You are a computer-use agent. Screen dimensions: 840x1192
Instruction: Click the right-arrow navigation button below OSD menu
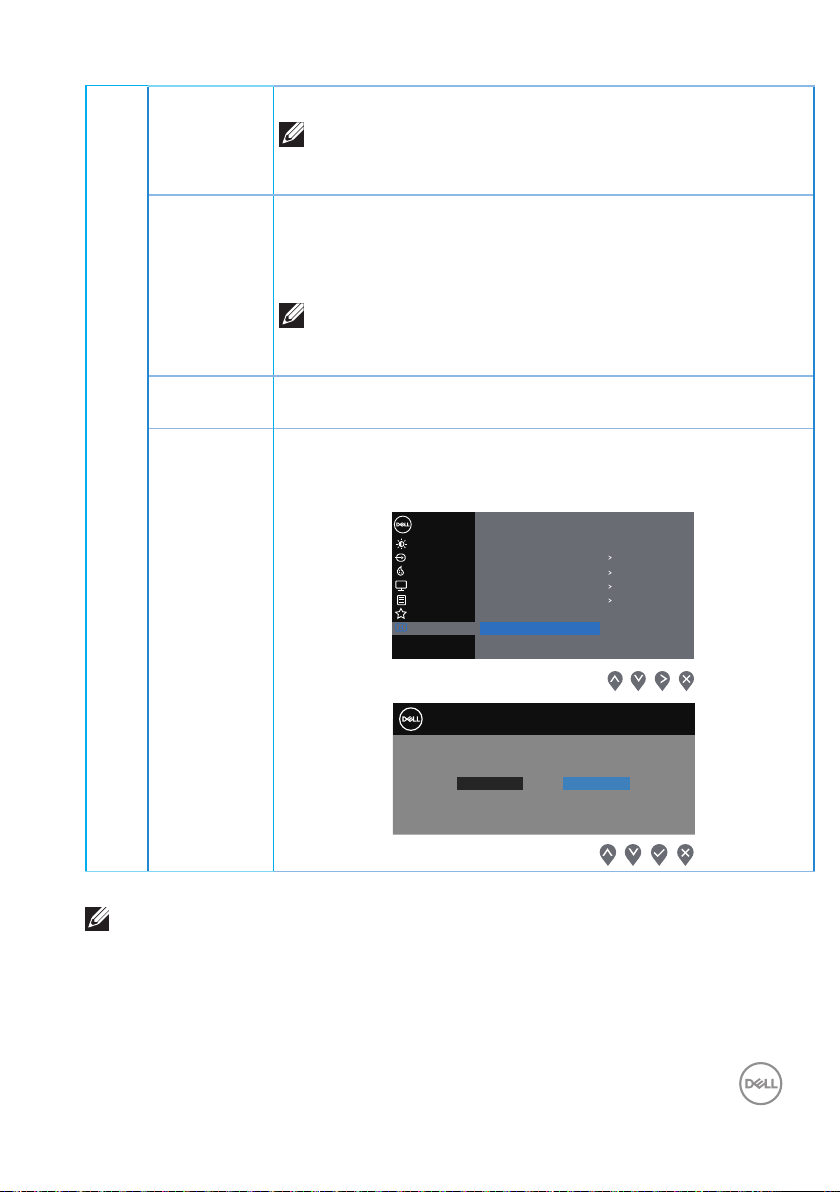662,680
